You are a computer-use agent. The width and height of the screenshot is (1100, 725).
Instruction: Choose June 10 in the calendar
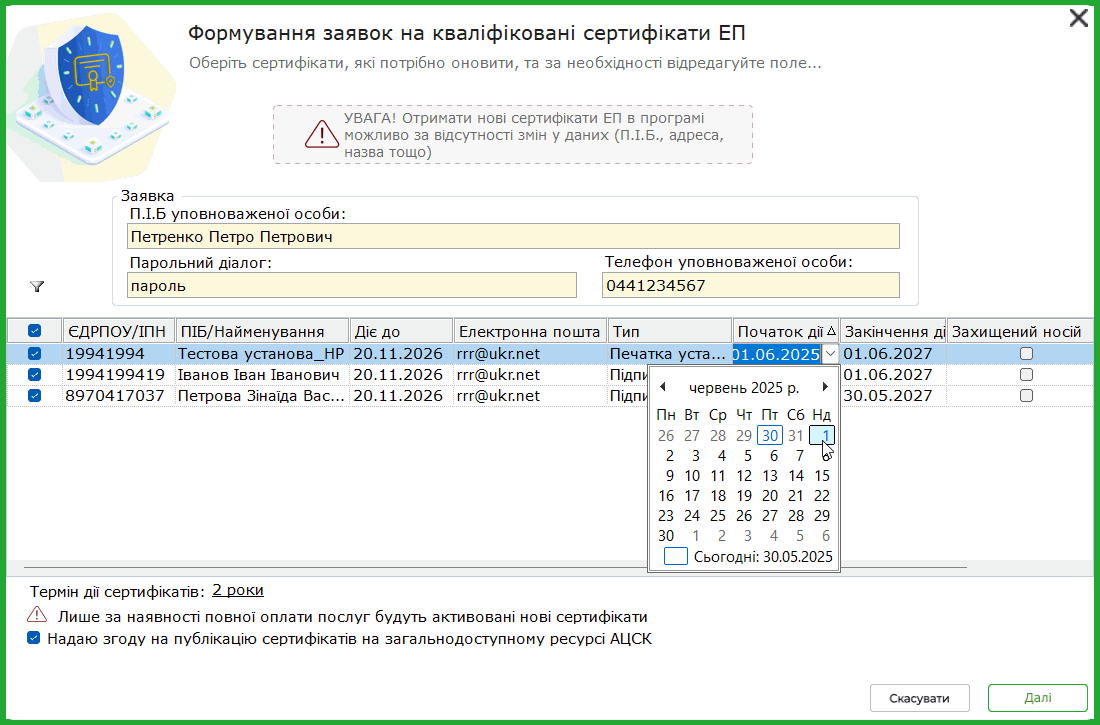coord(692,476)
